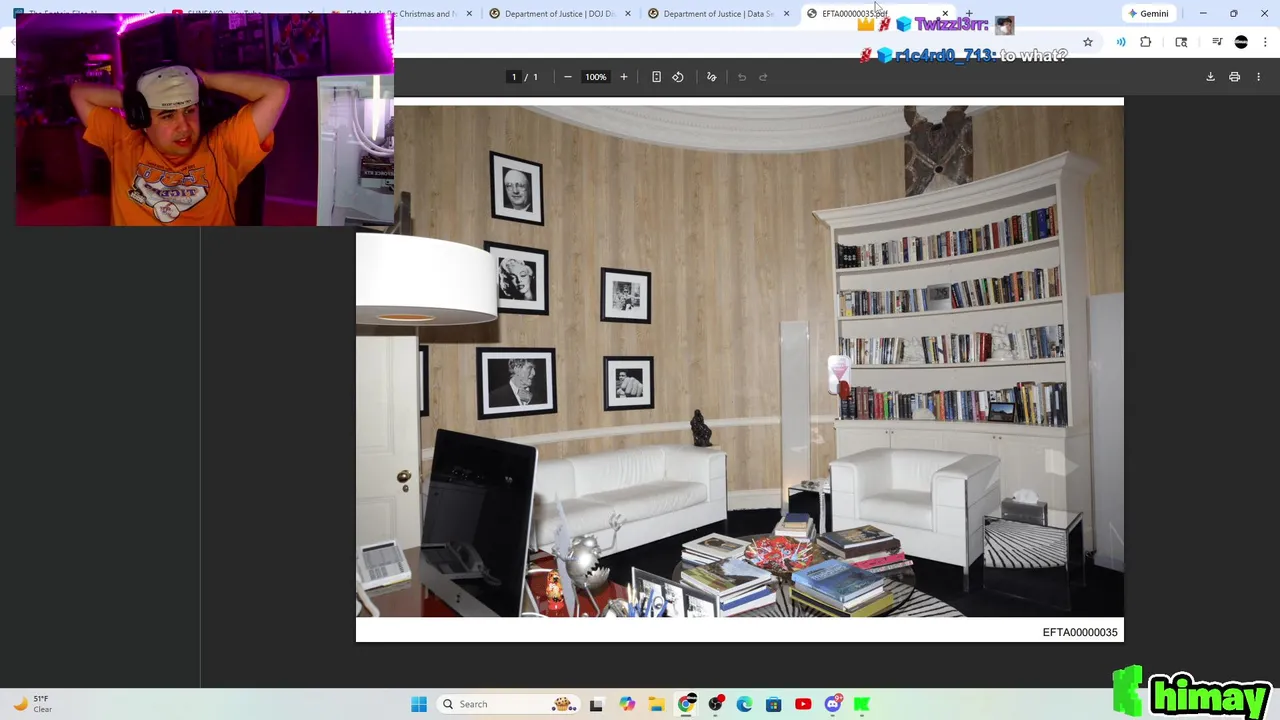Click the 100% zoom level field
1280x720 pixels.
596,77
